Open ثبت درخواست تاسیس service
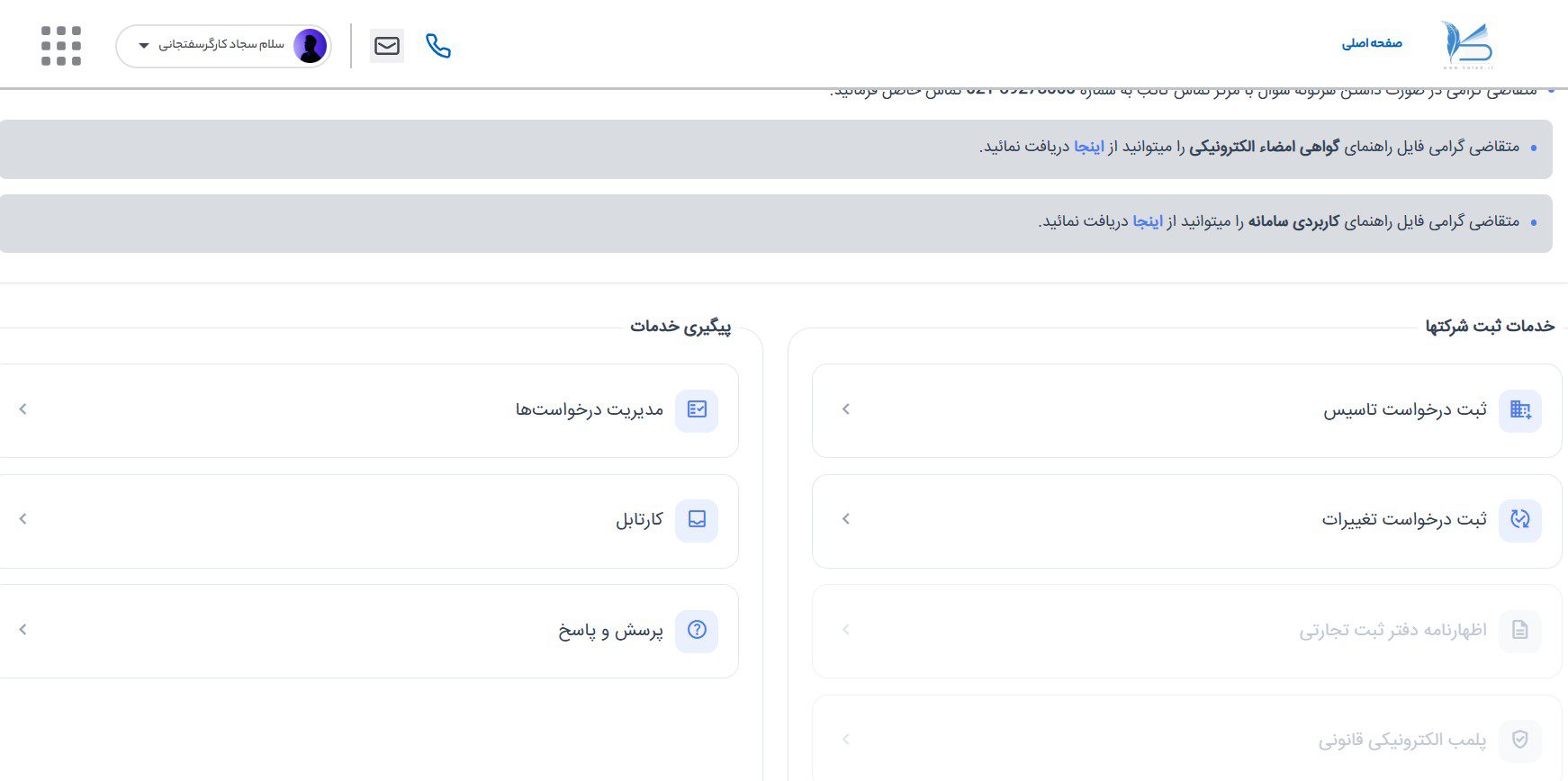 coord(1186,410)
